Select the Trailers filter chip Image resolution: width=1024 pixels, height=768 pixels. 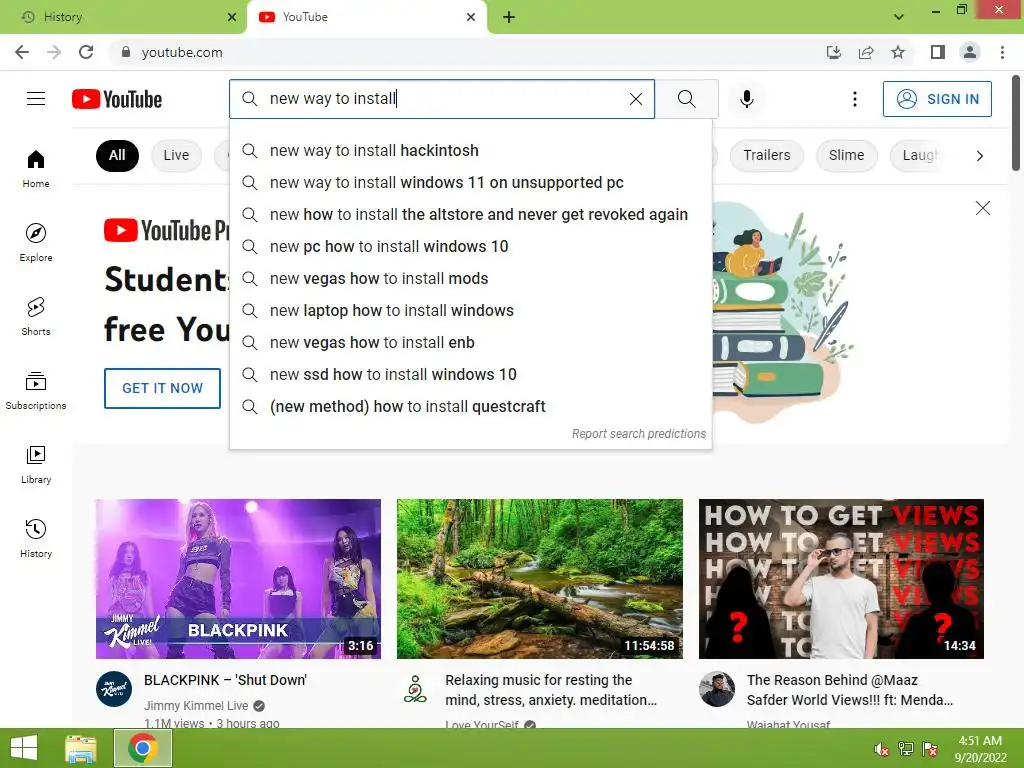pyautogui.click(x=766, y=155)
